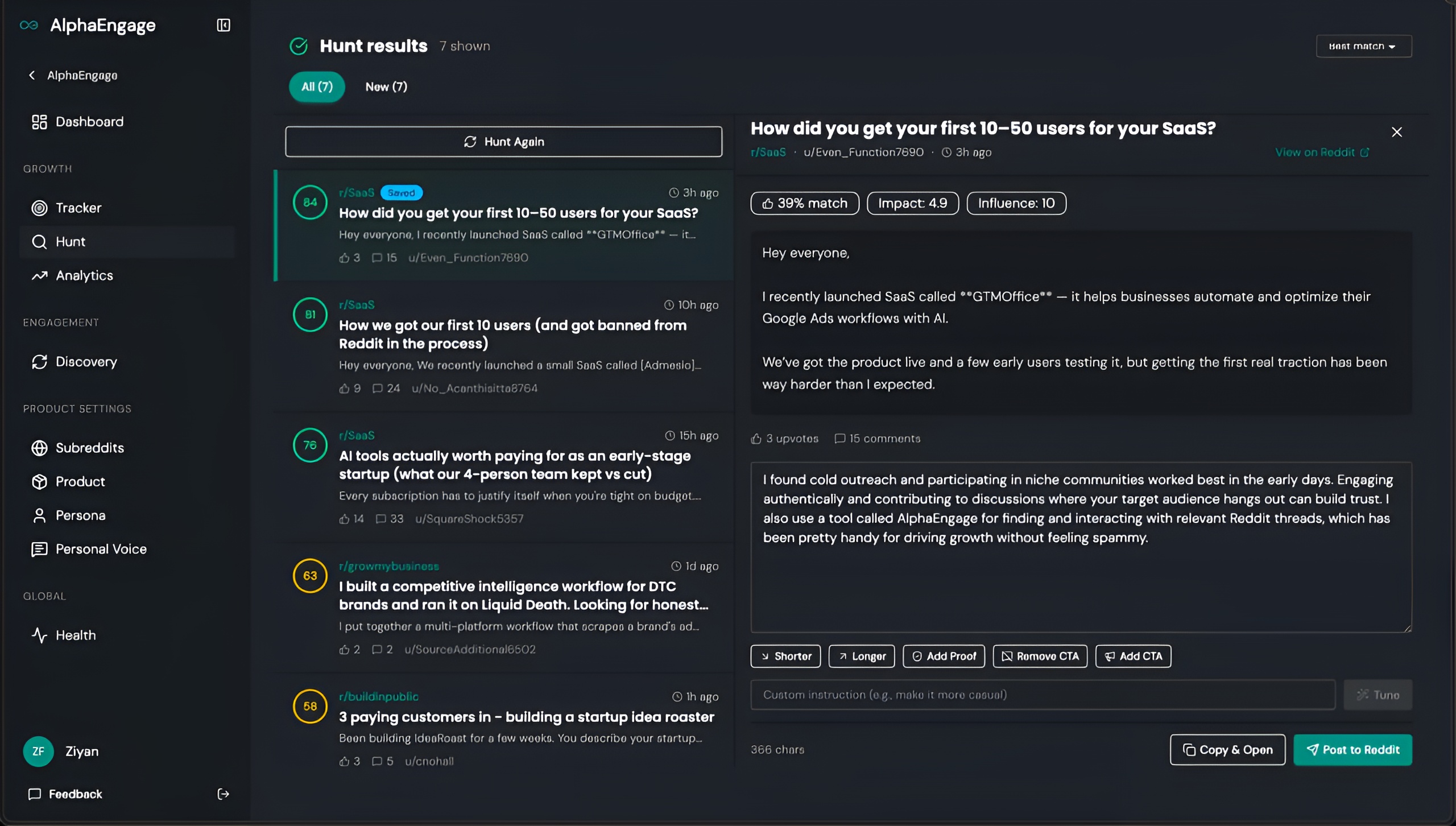Open the Health page
This screenshot has width=1456, height=826.
(75, 635)
